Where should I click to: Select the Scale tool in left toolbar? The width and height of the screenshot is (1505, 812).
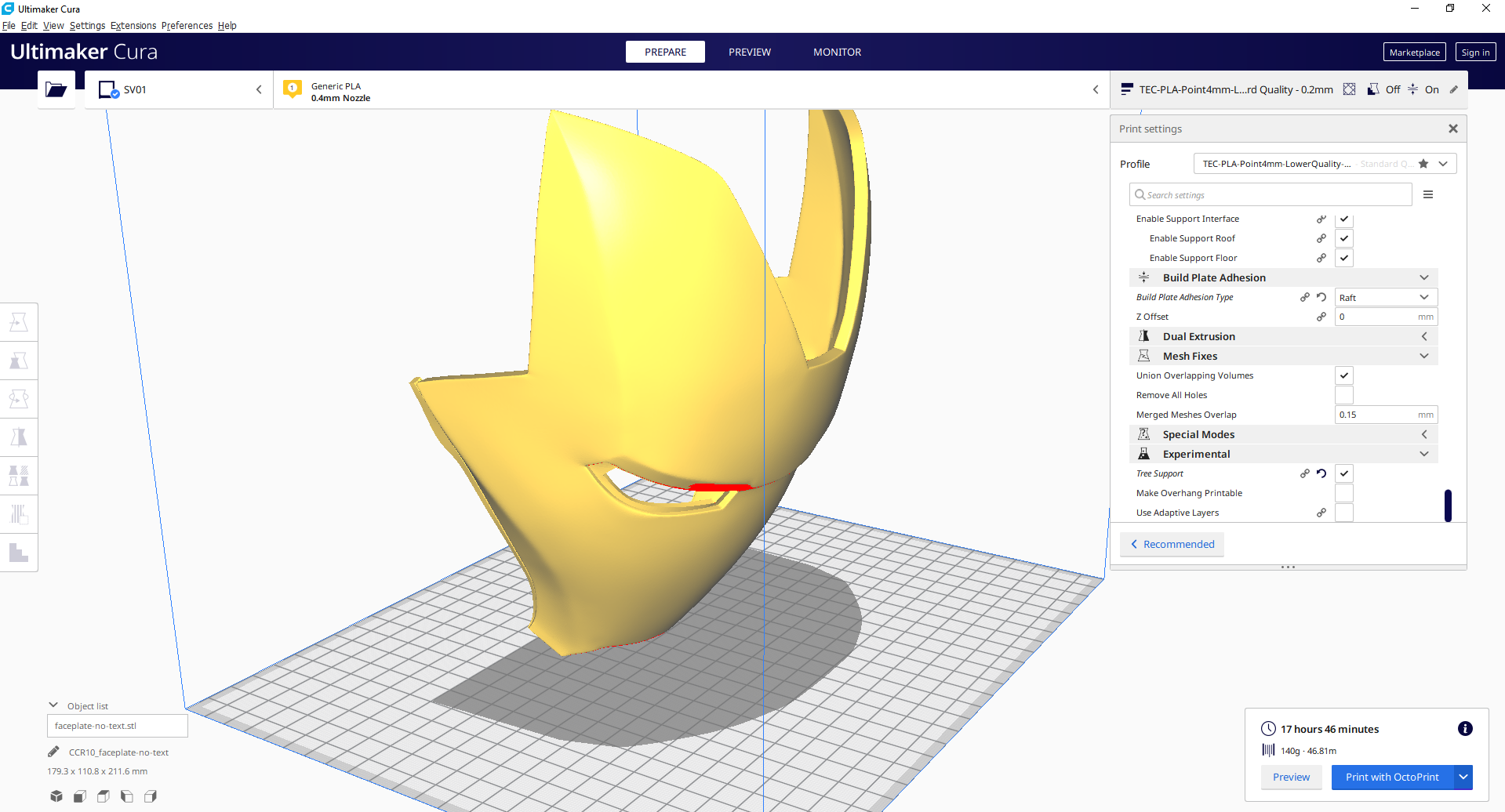(19, 361)
